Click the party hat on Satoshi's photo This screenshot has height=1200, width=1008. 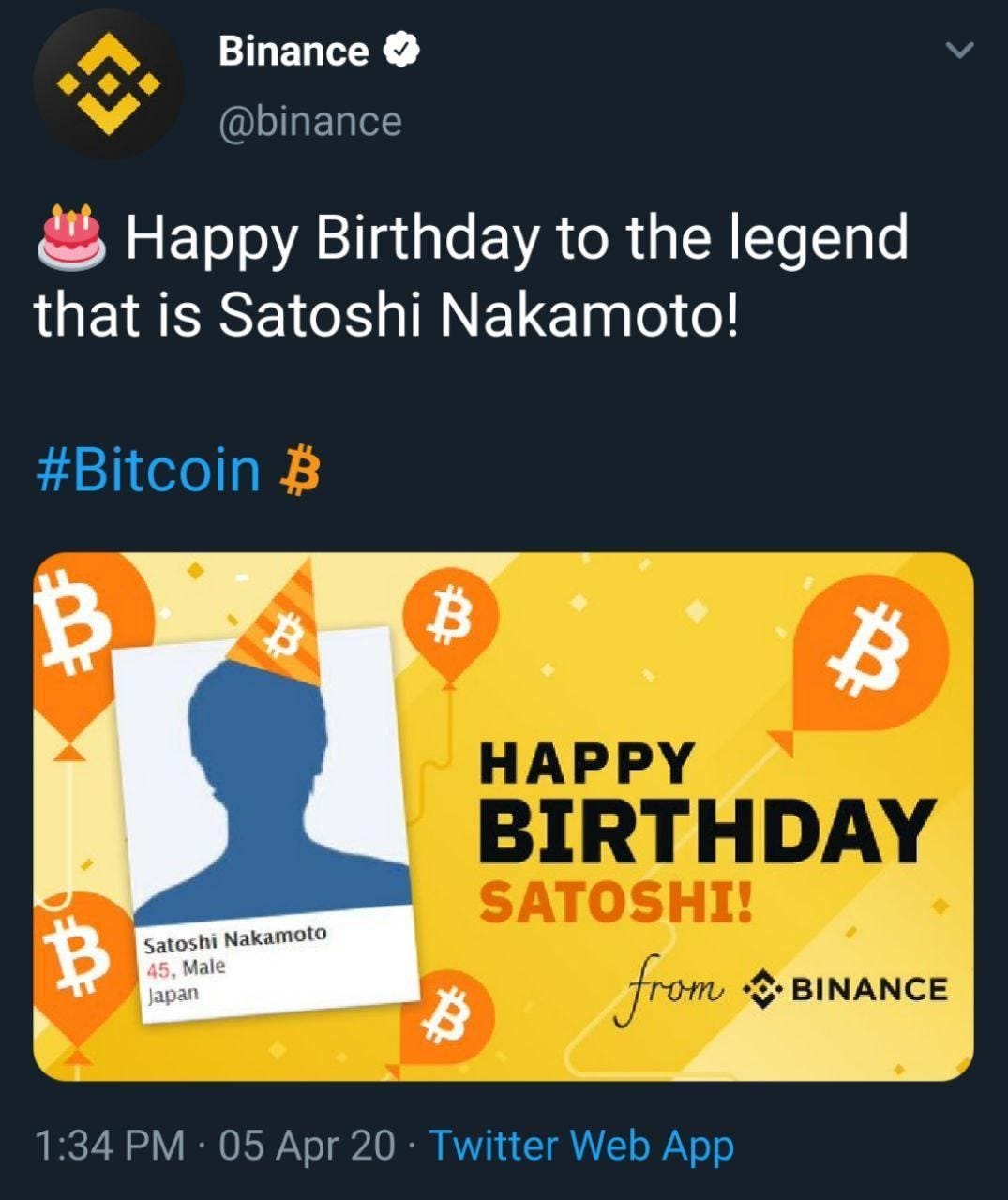pyautogui.click(x=281, y=637)
